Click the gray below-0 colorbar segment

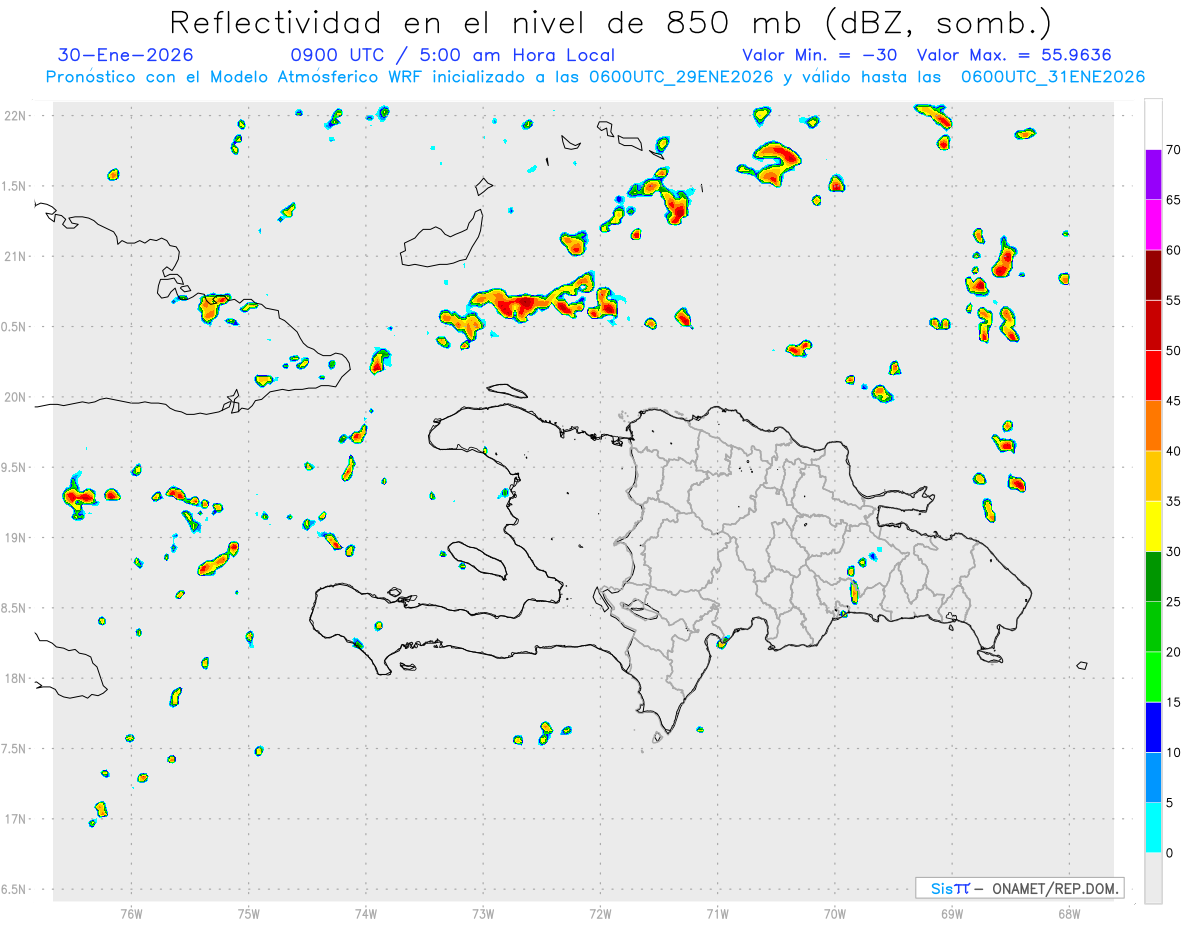point(1153,878)
